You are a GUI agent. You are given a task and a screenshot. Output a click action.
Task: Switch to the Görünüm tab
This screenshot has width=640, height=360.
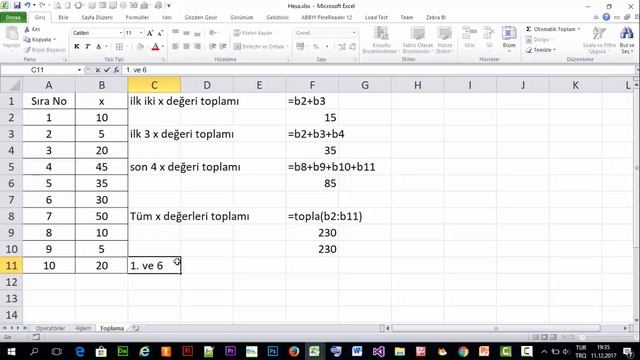tap(242, 18)
